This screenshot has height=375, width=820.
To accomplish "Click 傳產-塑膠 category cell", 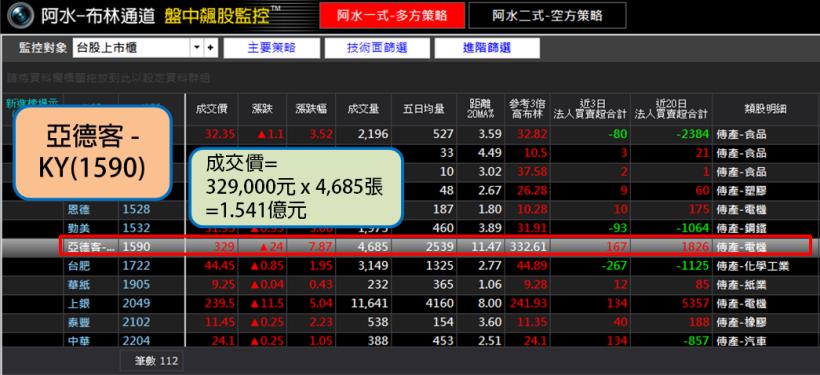I will [x=741, y=191].
